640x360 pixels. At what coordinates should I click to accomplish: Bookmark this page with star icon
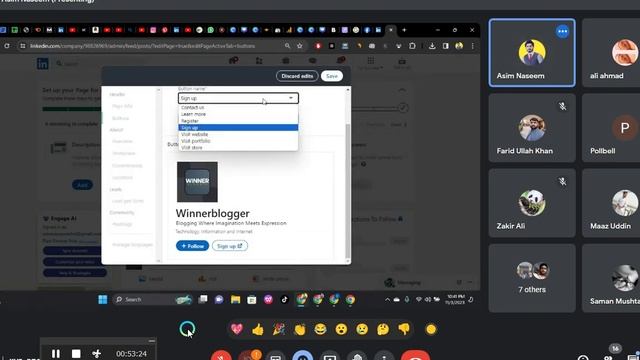click(x=300, y=46)
